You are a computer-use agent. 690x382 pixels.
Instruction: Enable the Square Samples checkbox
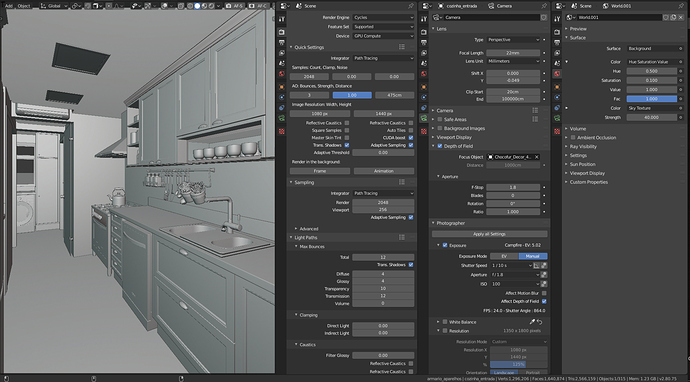tap(347, 130)
